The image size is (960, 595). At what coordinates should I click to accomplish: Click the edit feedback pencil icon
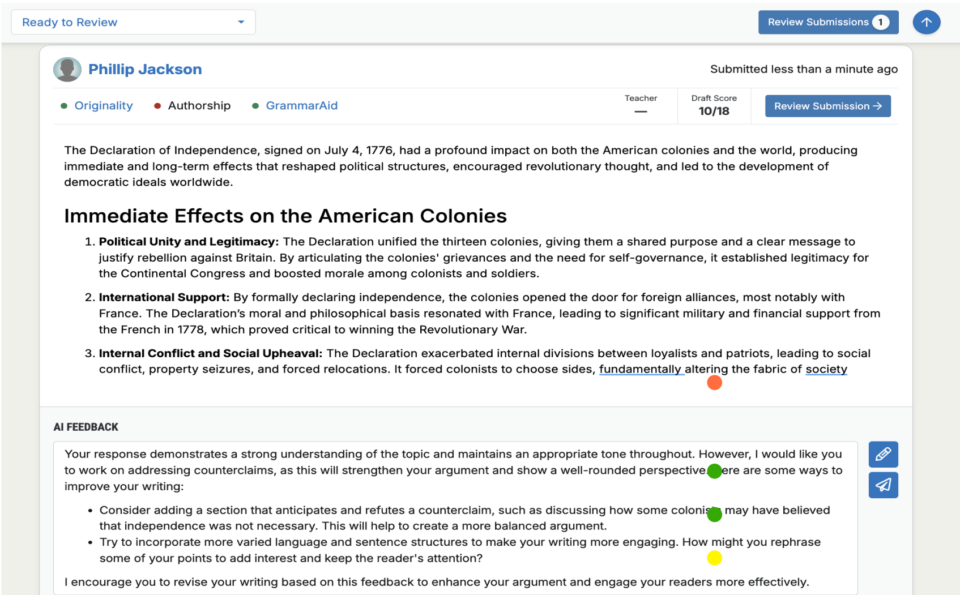[x=883, y=454]
